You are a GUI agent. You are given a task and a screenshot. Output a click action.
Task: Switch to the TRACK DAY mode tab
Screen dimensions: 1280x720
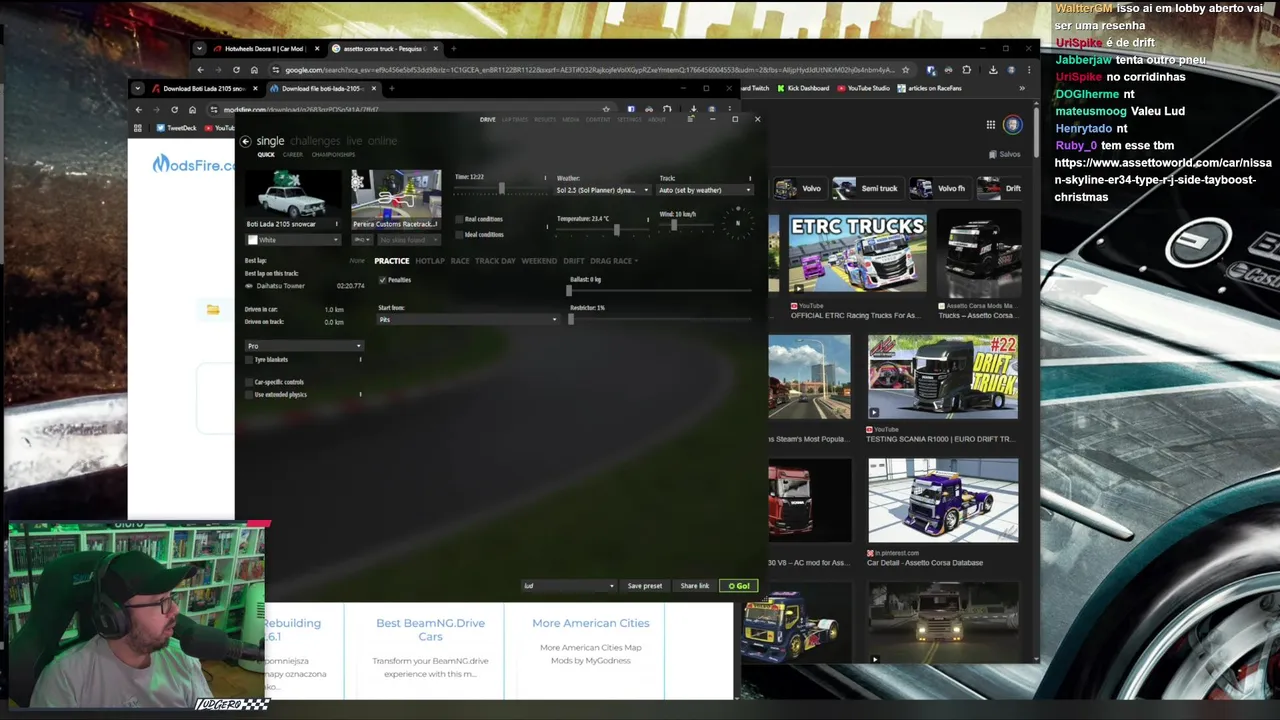point(495,261)
